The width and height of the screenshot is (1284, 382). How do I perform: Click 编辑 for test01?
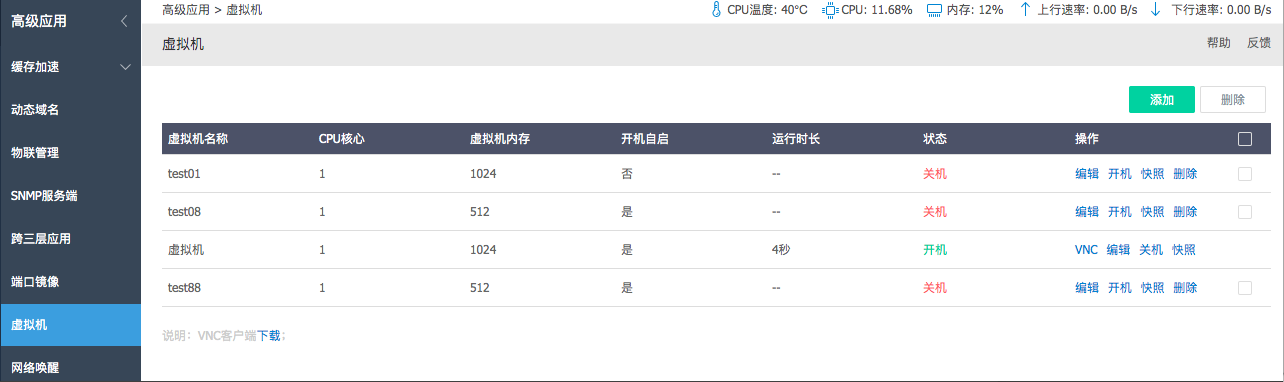click(x=1087, y=174)
